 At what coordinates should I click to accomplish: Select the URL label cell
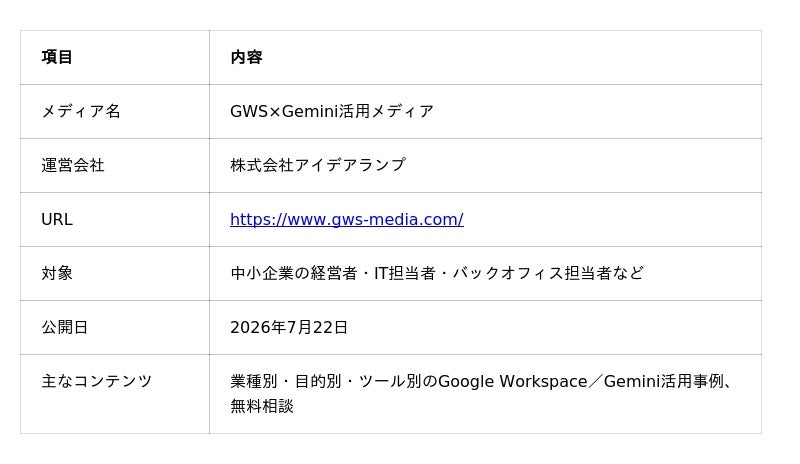(115, 219)
